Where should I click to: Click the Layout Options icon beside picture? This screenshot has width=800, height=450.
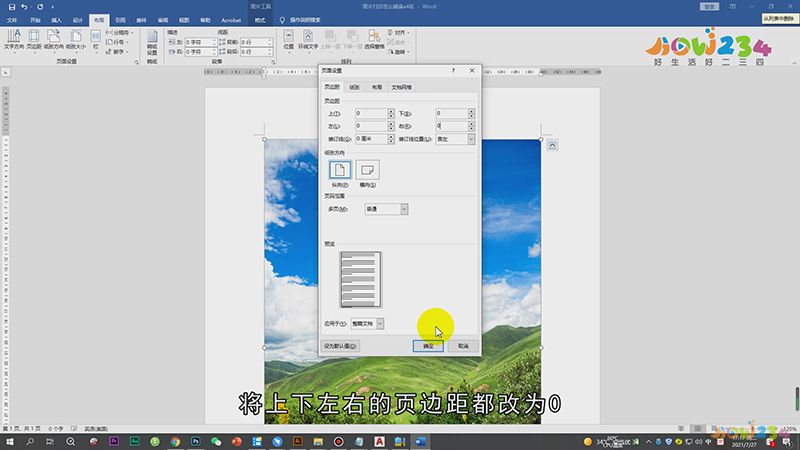552,145
